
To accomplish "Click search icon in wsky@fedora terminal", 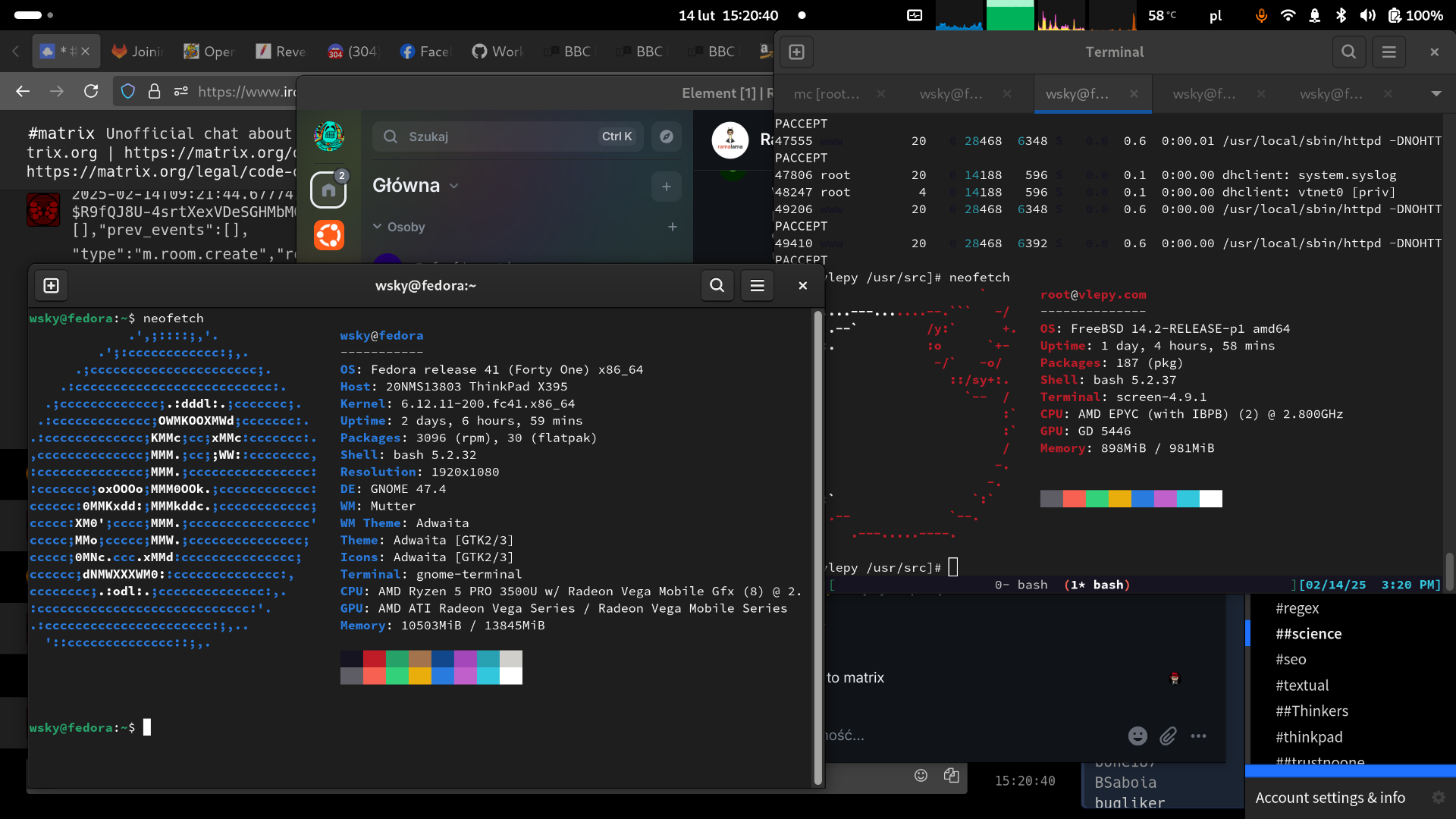I will tap(717, 286).
